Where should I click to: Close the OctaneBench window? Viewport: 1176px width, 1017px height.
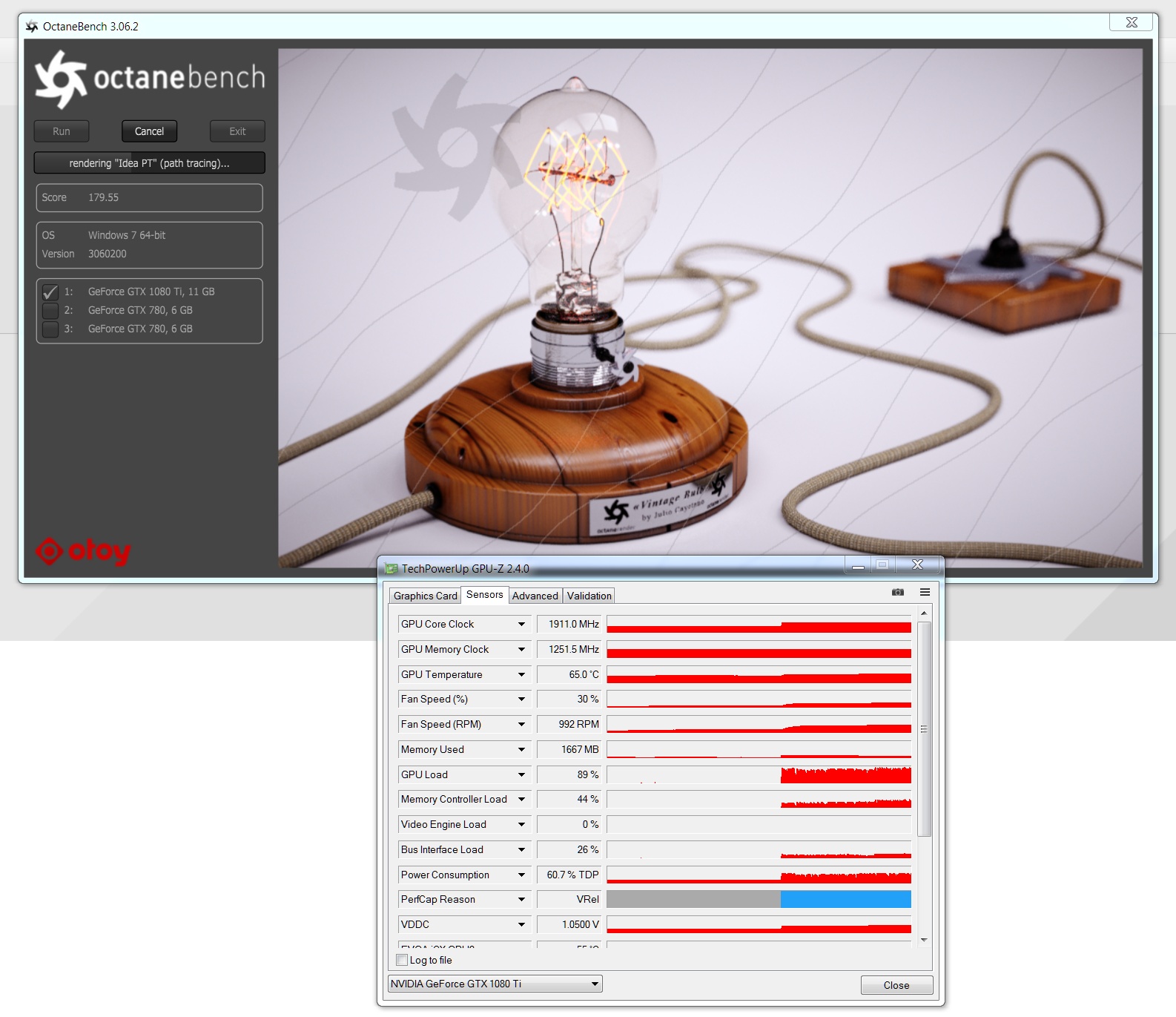pyautogui.click(x=1132, y=22)
